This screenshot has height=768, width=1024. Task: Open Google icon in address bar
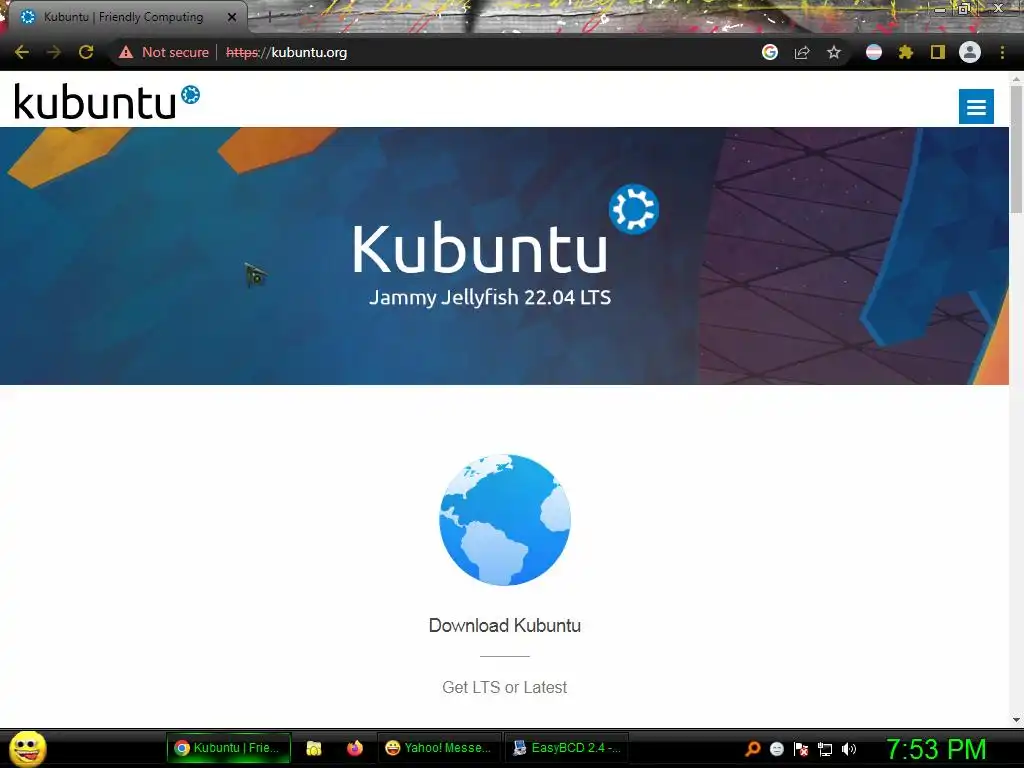(770, 52)
